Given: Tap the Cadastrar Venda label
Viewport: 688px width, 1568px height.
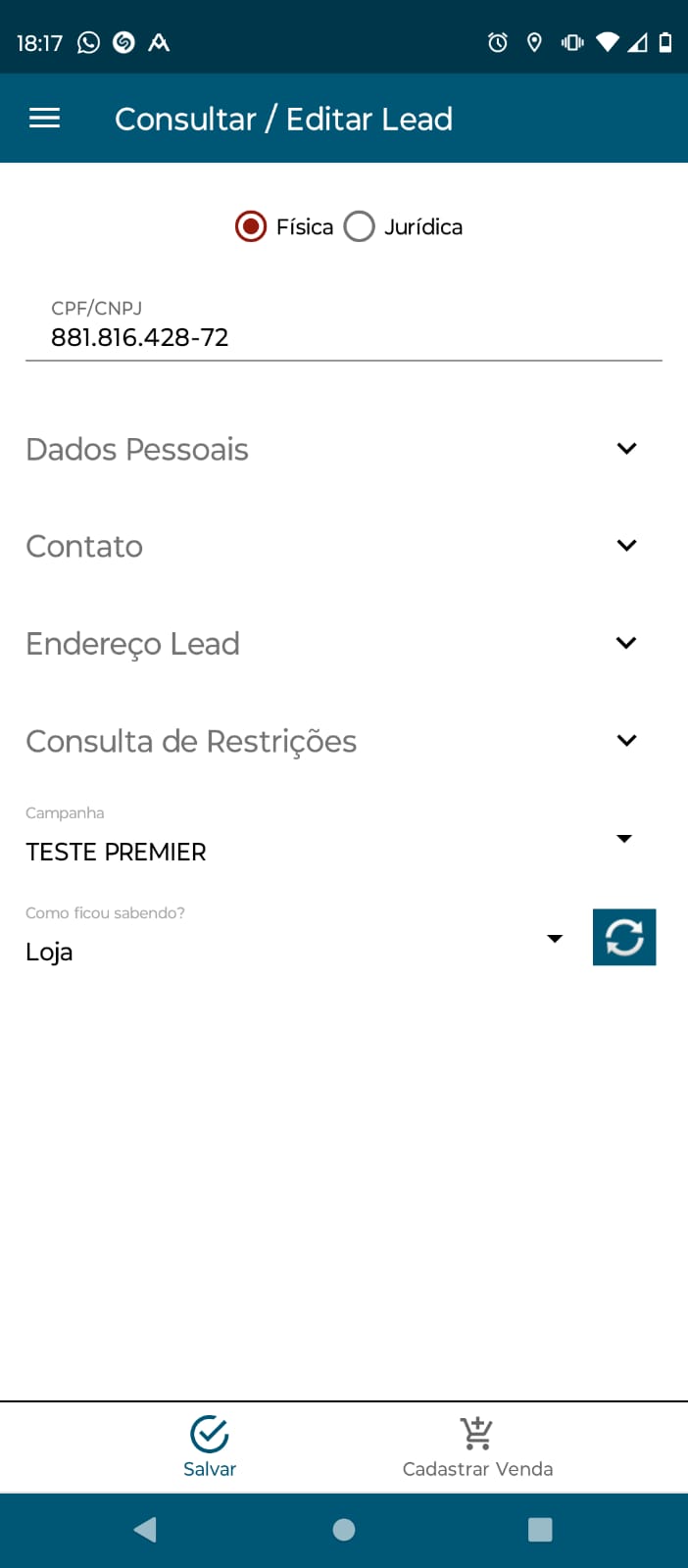Looking at the screenshot, I should (x=477, y=1469).
